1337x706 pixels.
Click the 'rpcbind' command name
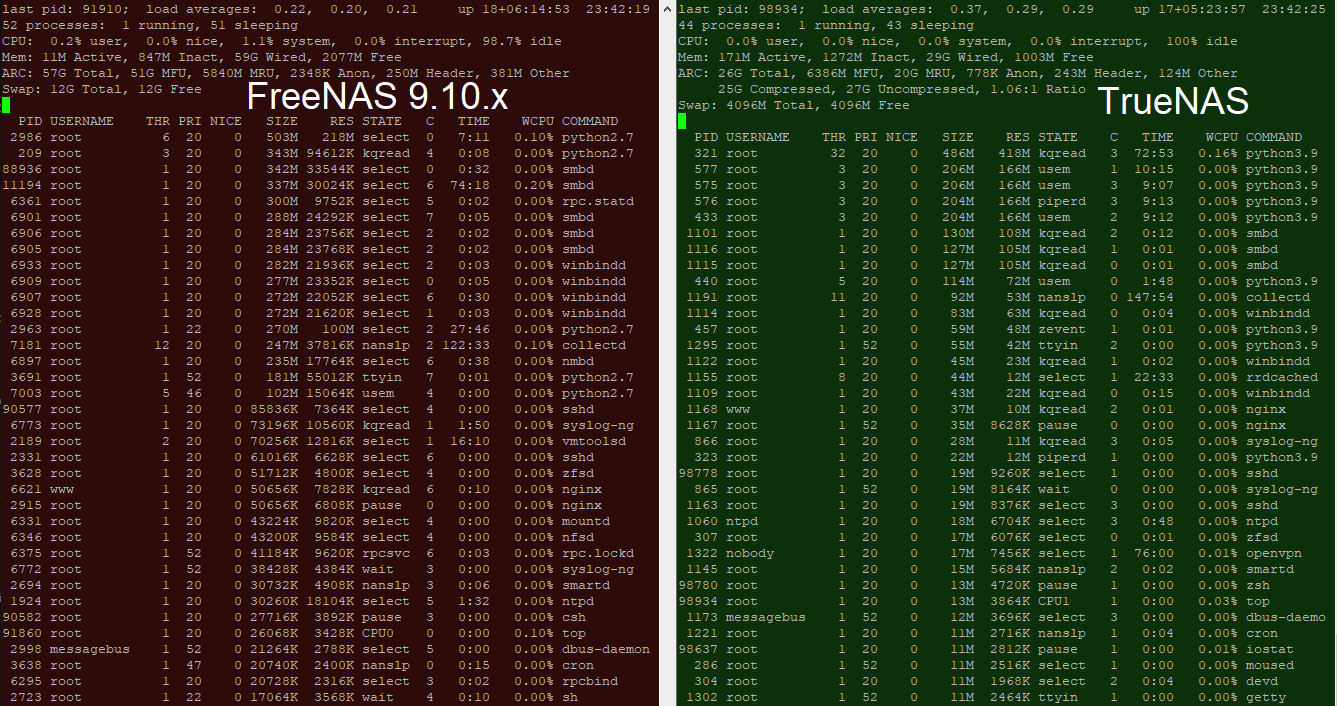(x=590, y=681)
